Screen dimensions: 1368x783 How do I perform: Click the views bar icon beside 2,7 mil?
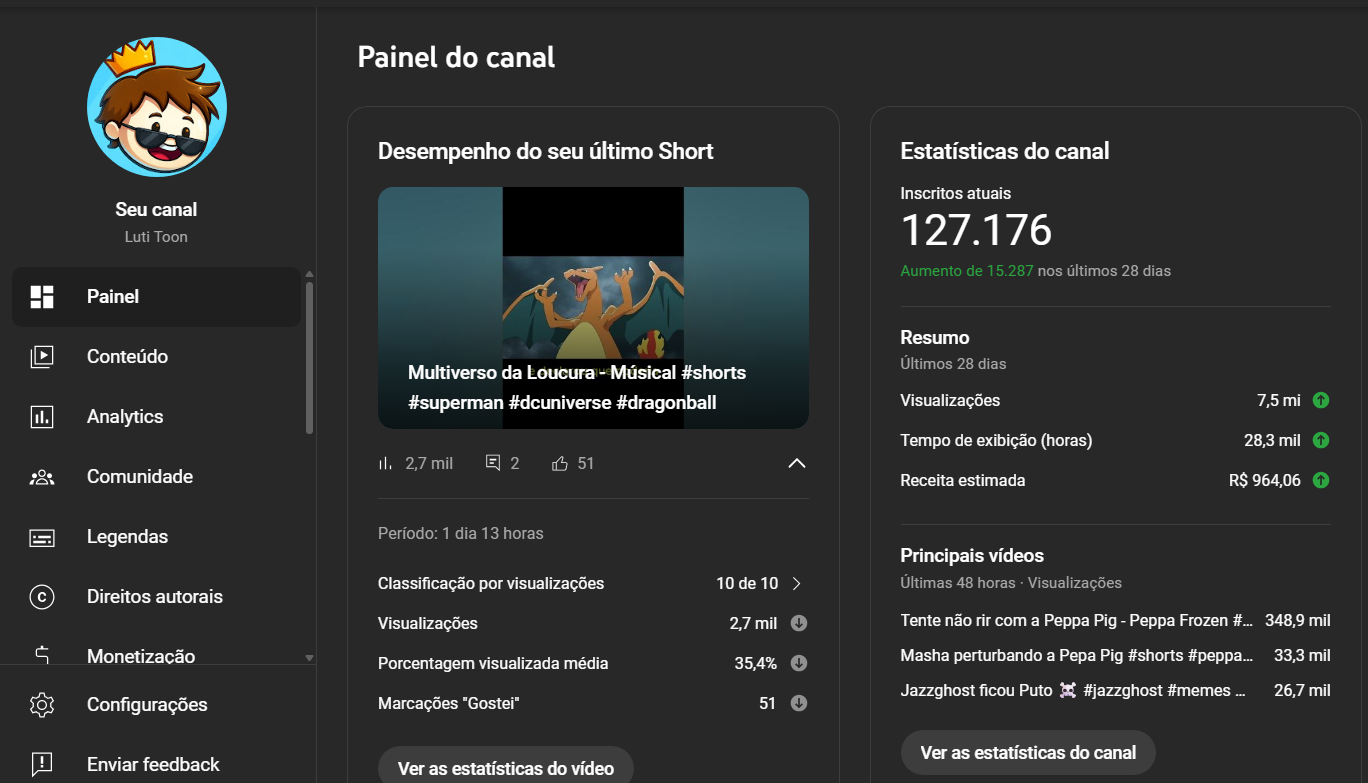[x=385, y=463]
